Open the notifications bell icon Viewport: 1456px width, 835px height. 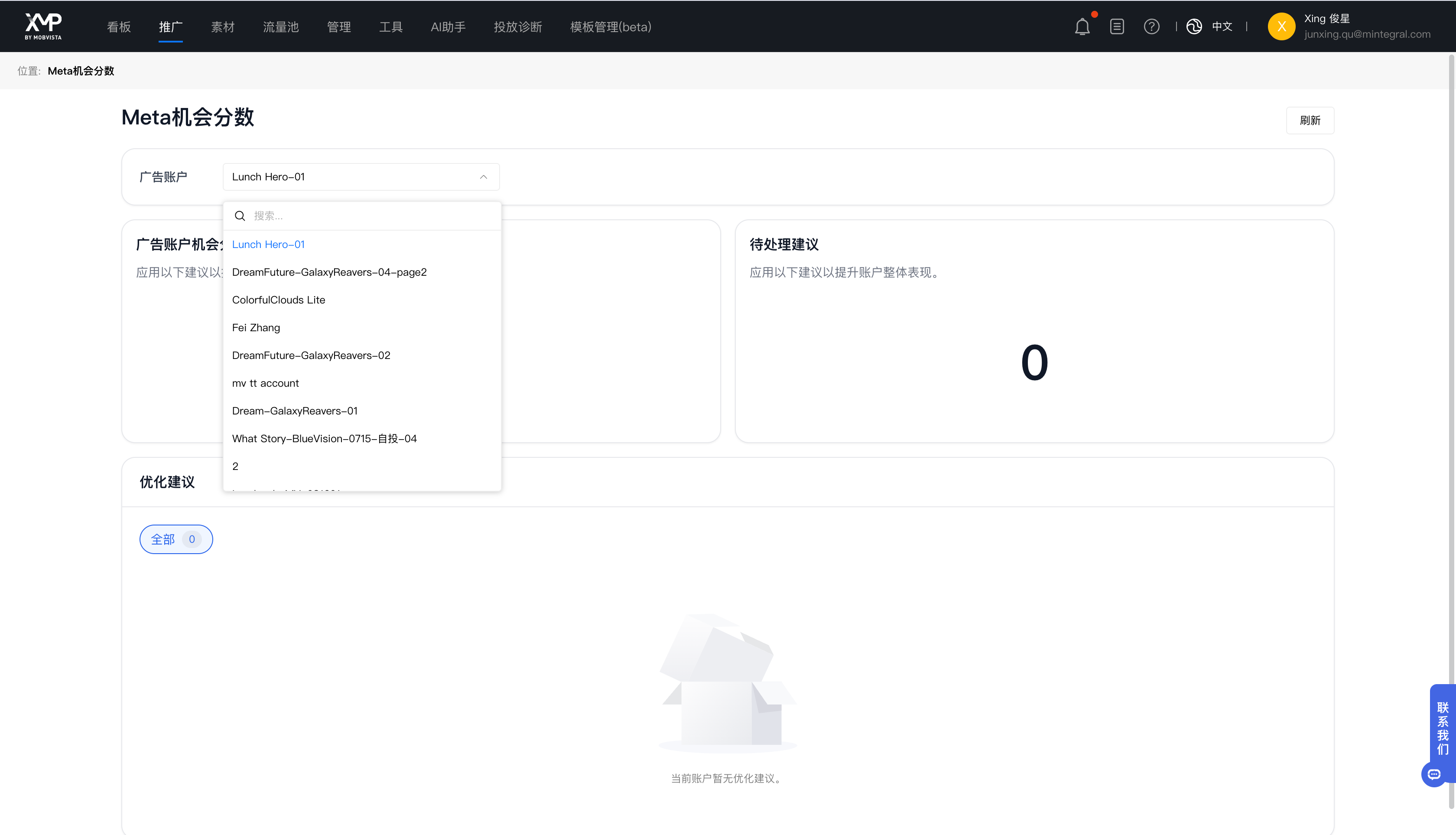pyautogui.click(x=1082, y=26)
